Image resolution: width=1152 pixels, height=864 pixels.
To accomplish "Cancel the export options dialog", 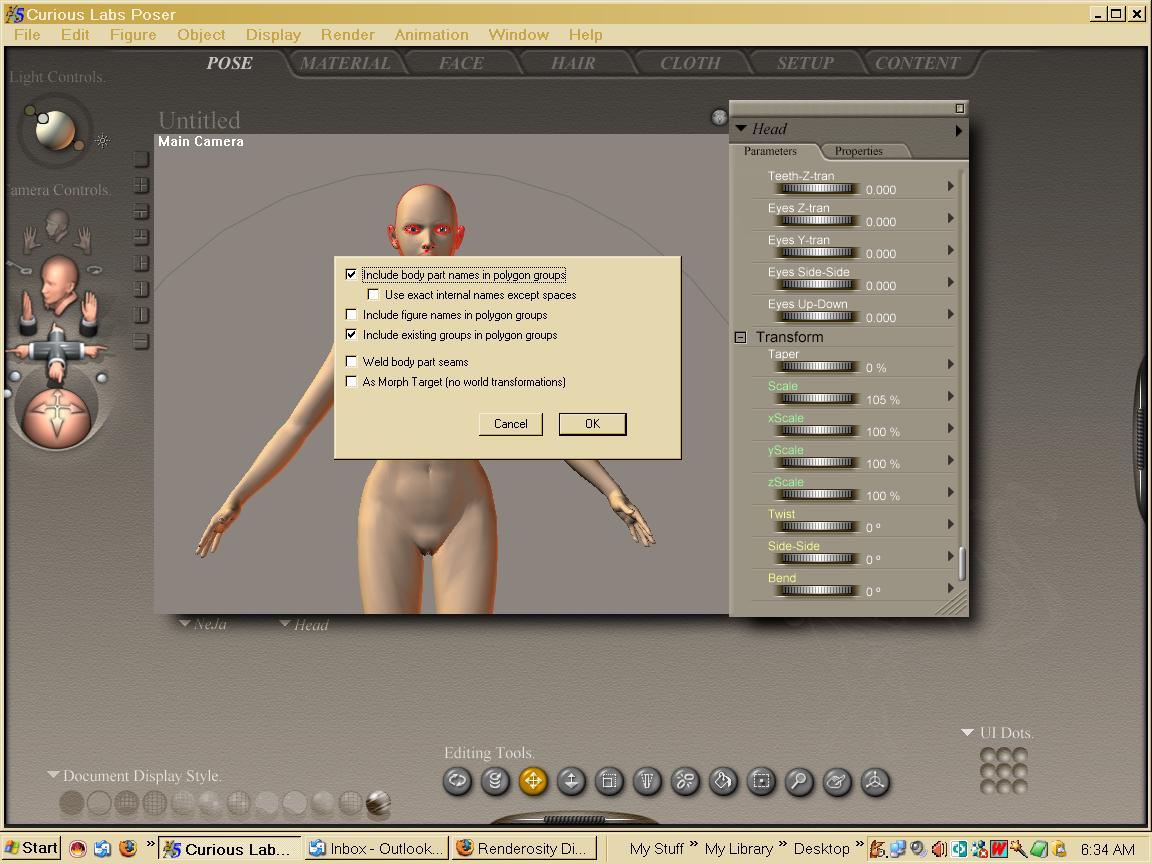I will 510,424.
